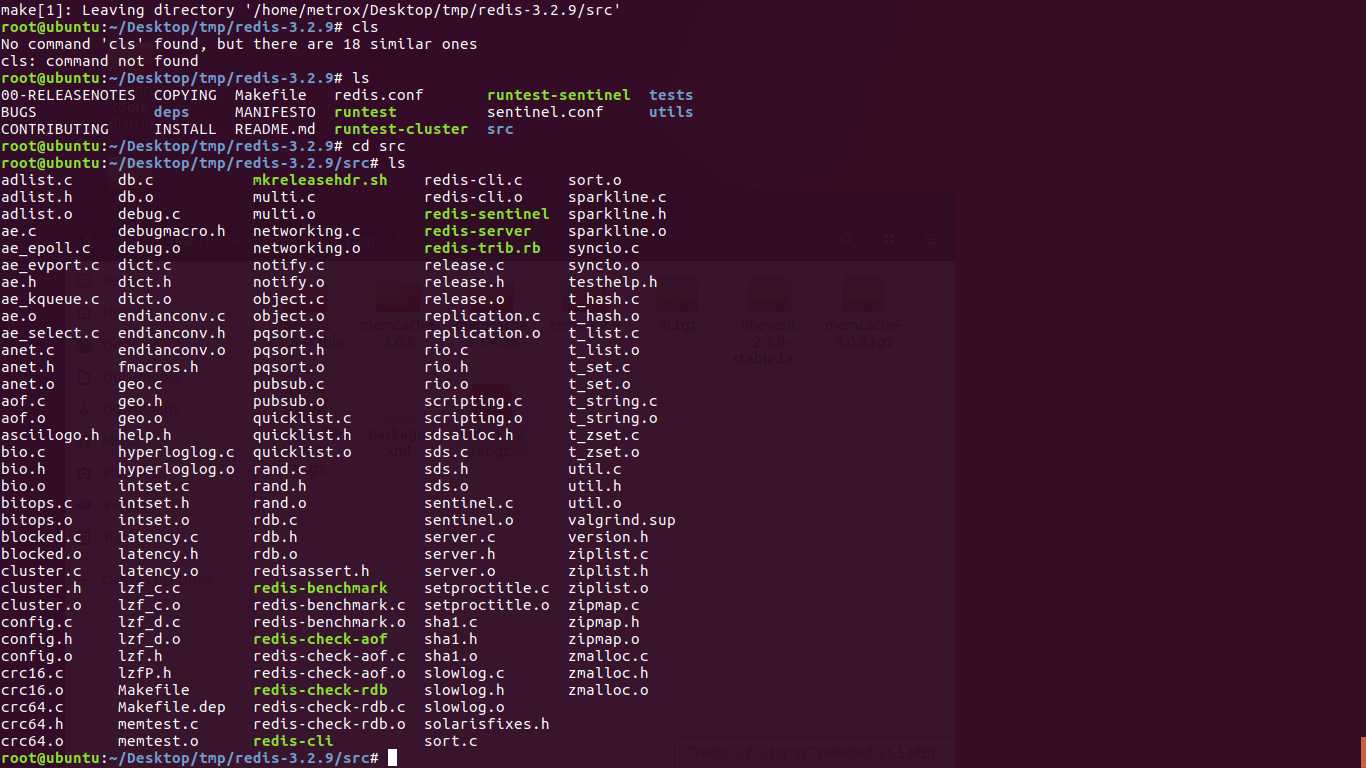Select the mkreleasehdr.sh script name
The height and width of the screenshot is (768, 1366).
click(x=320, y=180)
